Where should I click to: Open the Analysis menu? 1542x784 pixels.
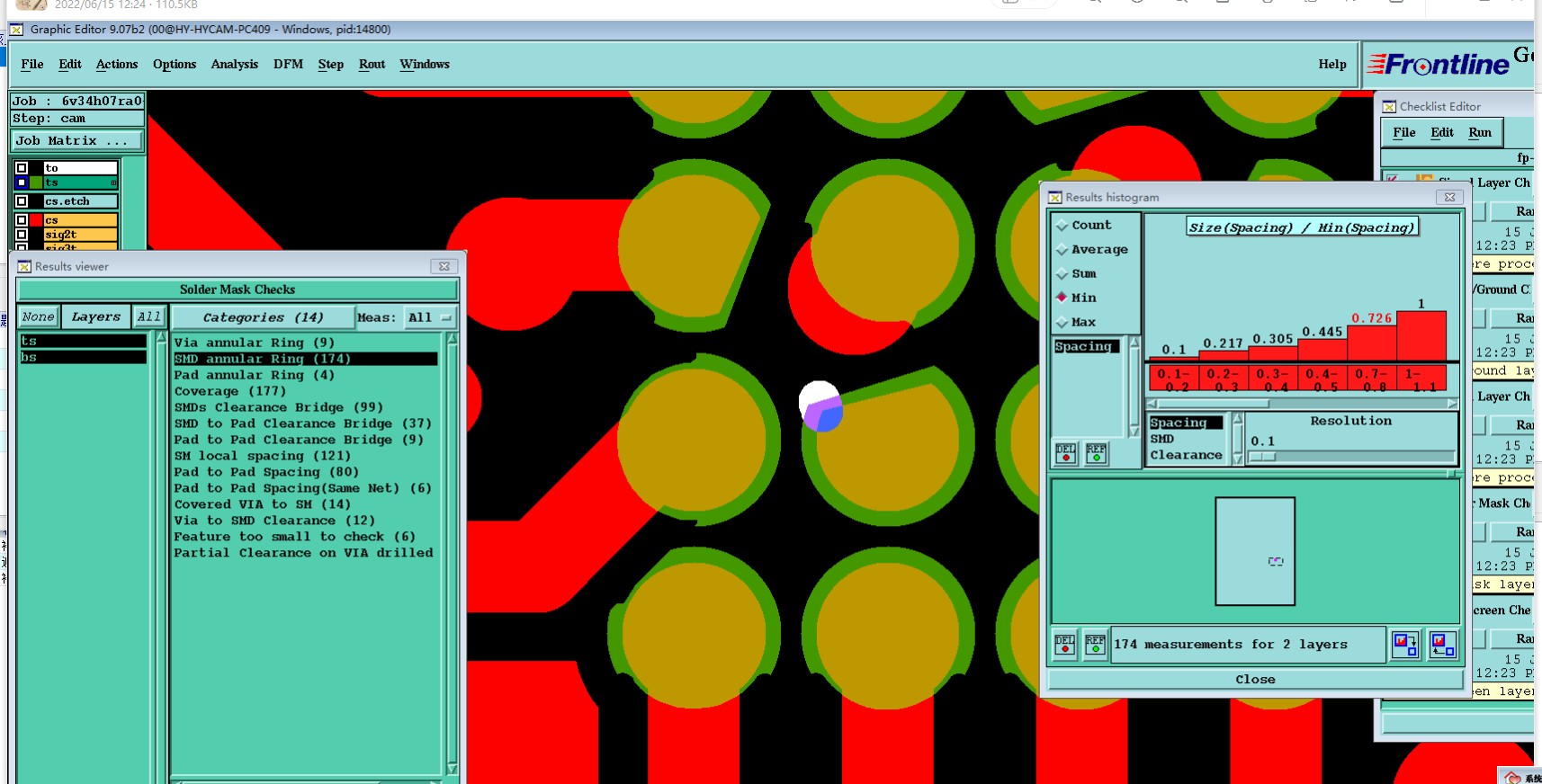tap(235, 65)
